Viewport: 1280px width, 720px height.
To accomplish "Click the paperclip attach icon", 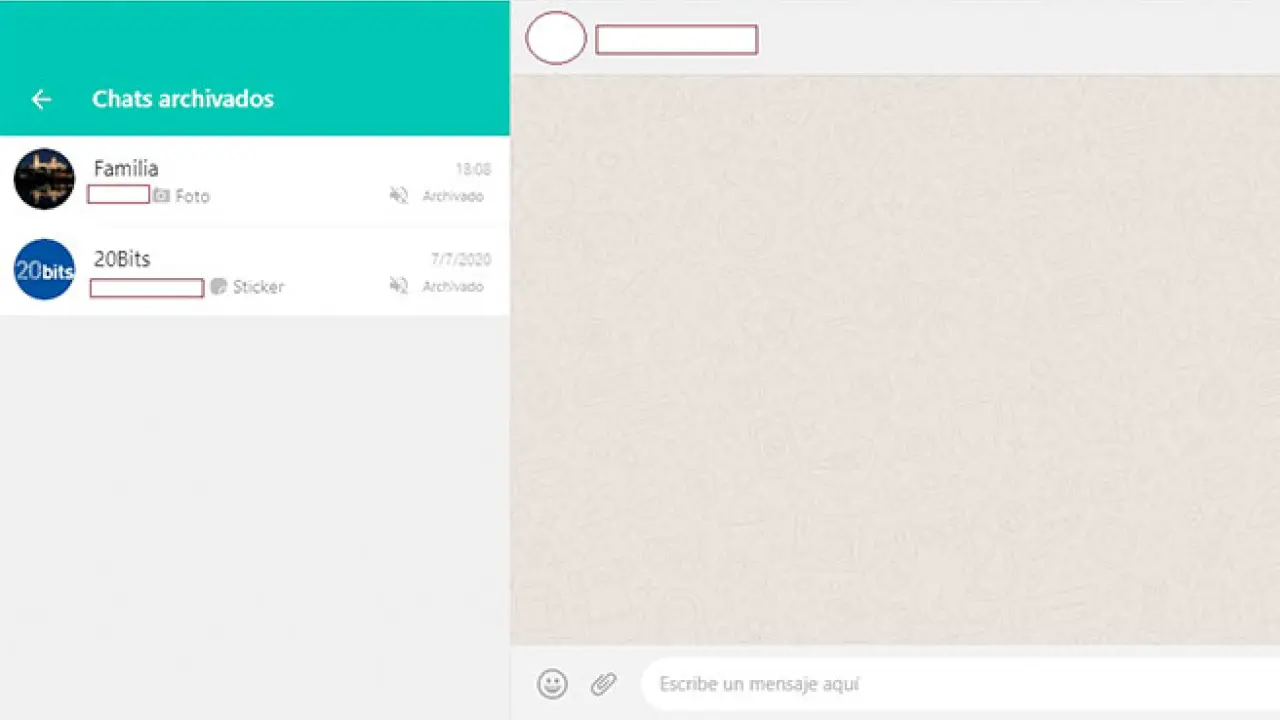I will pos(603,684).
